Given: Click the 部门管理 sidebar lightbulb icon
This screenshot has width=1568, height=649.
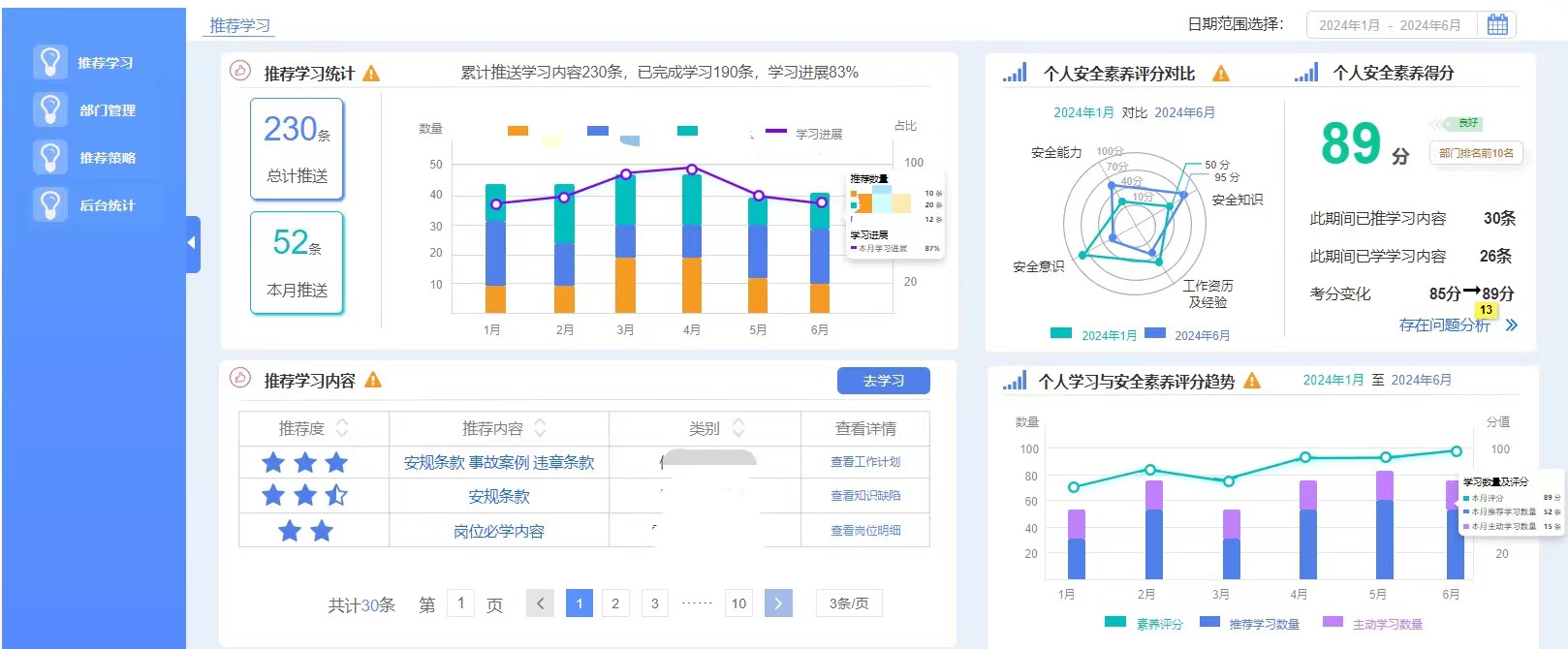Looking at the screenshot, I should tap(49, 109).
